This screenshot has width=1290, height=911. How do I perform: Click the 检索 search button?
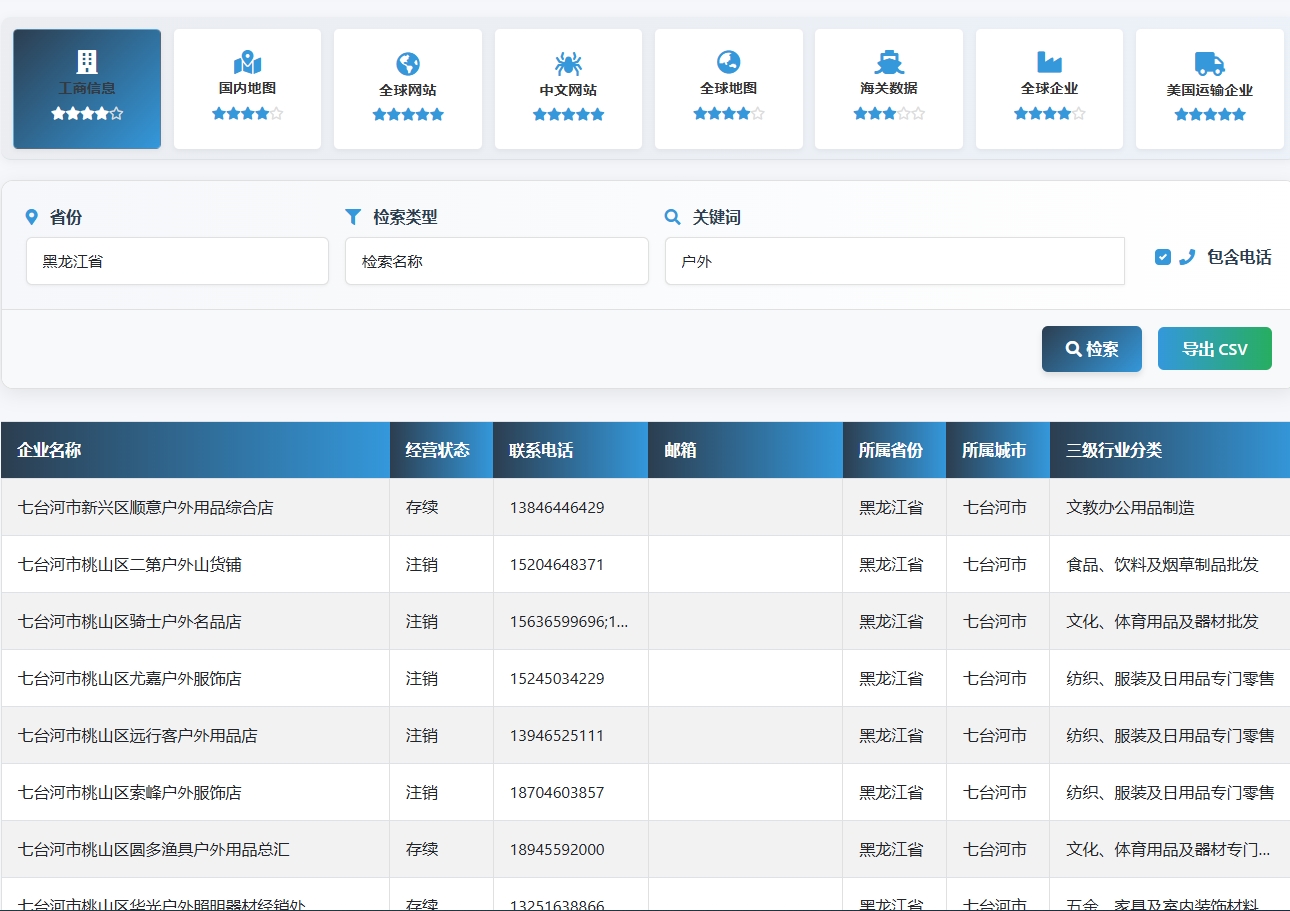(x=1092, y=349)
